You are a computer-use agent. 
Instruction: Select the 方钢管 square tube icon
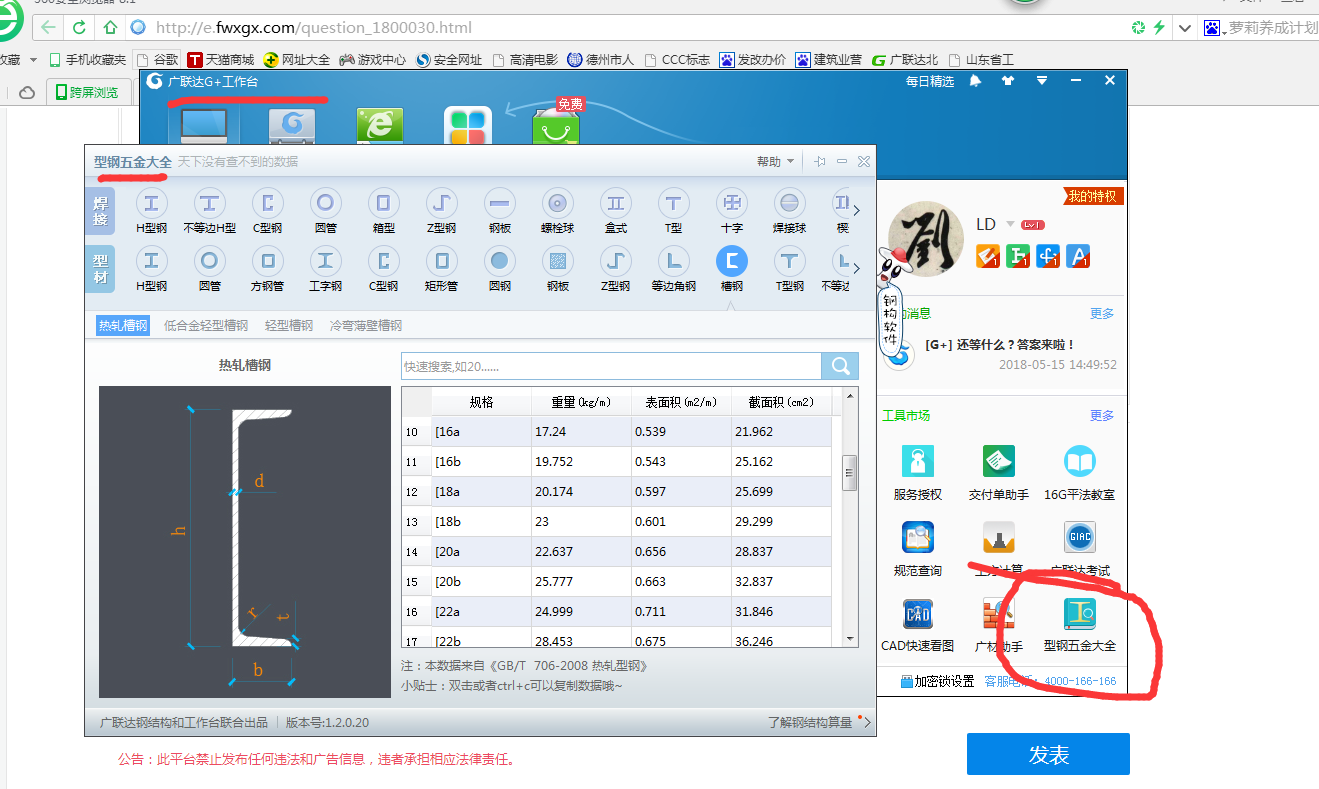coord(268,262)
